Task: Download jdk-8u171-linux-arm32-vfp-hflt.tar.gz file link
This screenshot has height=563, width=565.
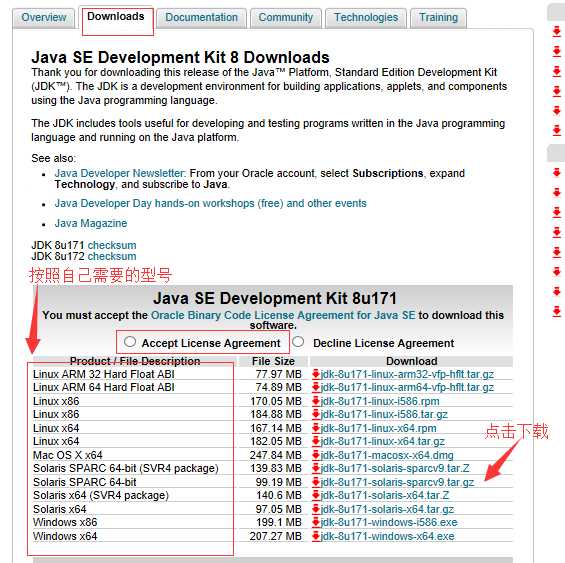Action: click(x=407, y=374)
